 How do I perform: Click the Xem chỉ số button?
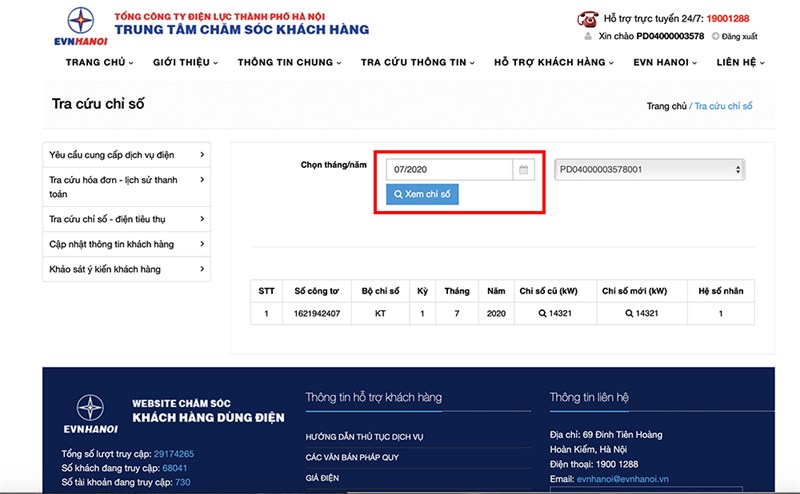[x=422, y=194]
